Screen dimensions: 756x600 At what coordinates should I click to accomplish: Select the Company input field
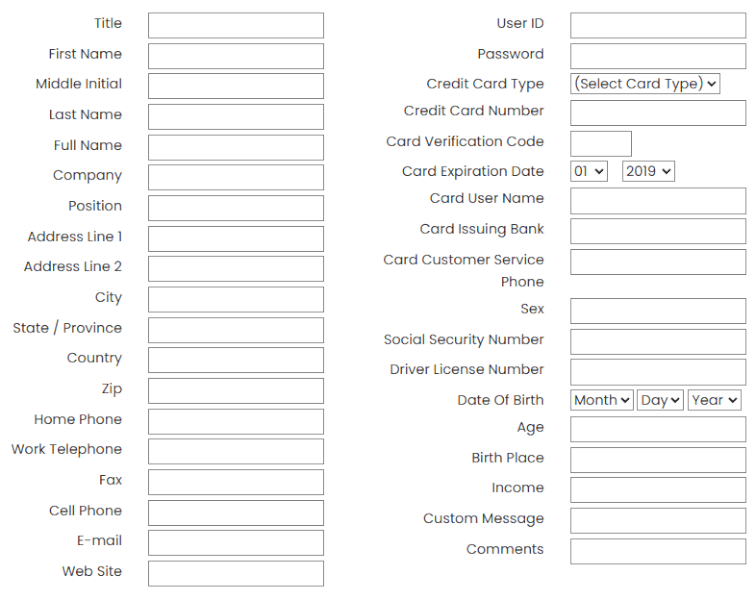point(236,177)
